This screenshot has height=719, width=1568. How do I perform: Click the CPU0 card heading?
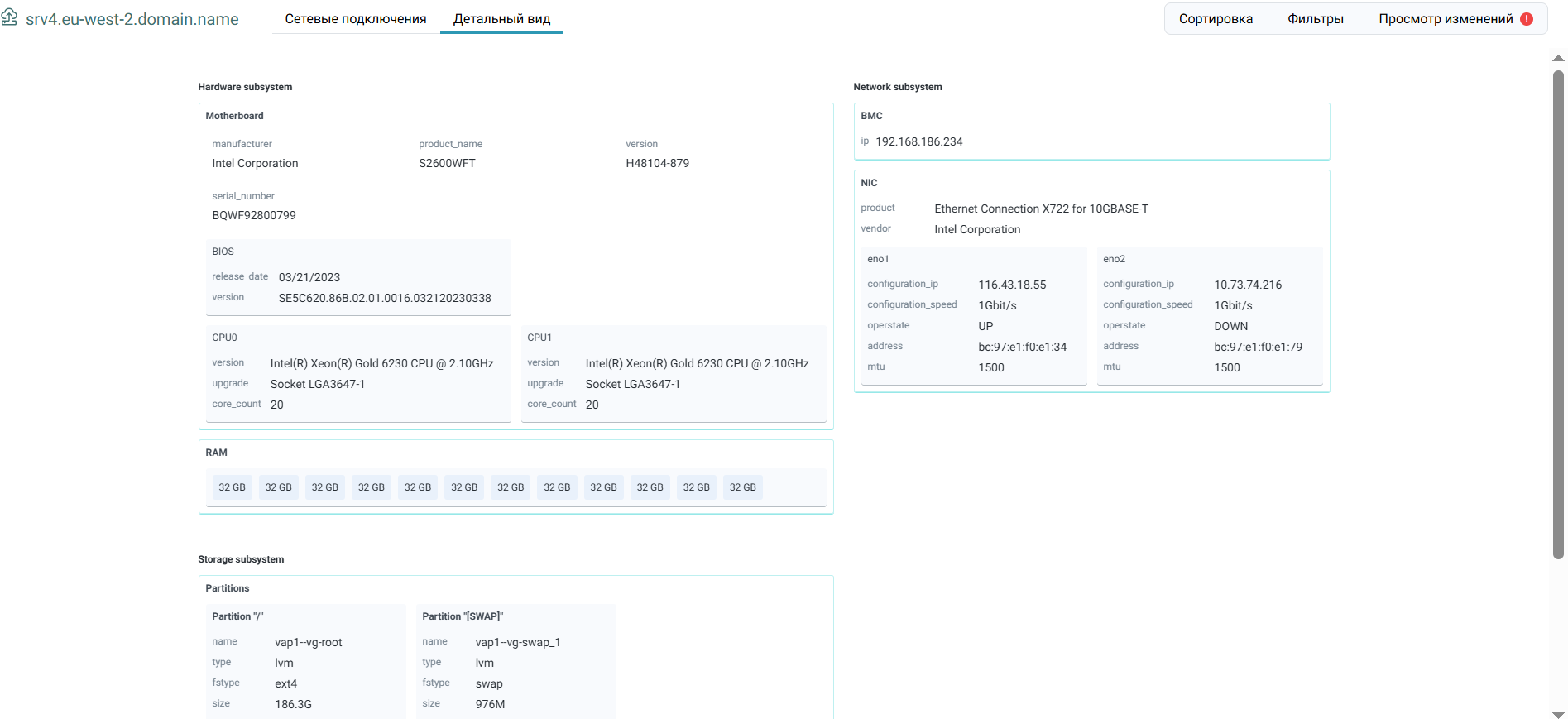click(224, 338)
